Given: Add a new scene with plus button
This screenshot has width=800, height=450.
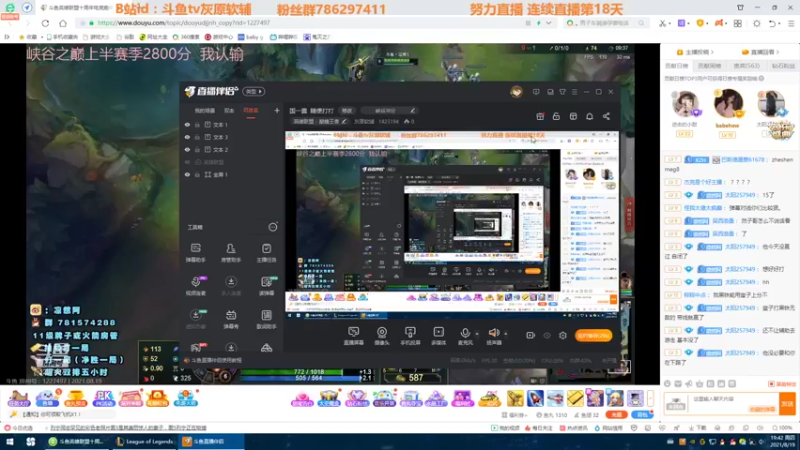Looking at the screenshot, I should point(277,110).
